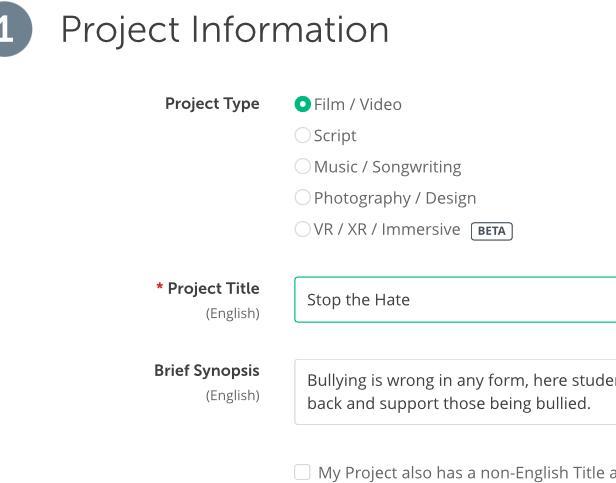Select Music / Songwriting radio button
Screen dimensions: 616x483
point(303,167)
